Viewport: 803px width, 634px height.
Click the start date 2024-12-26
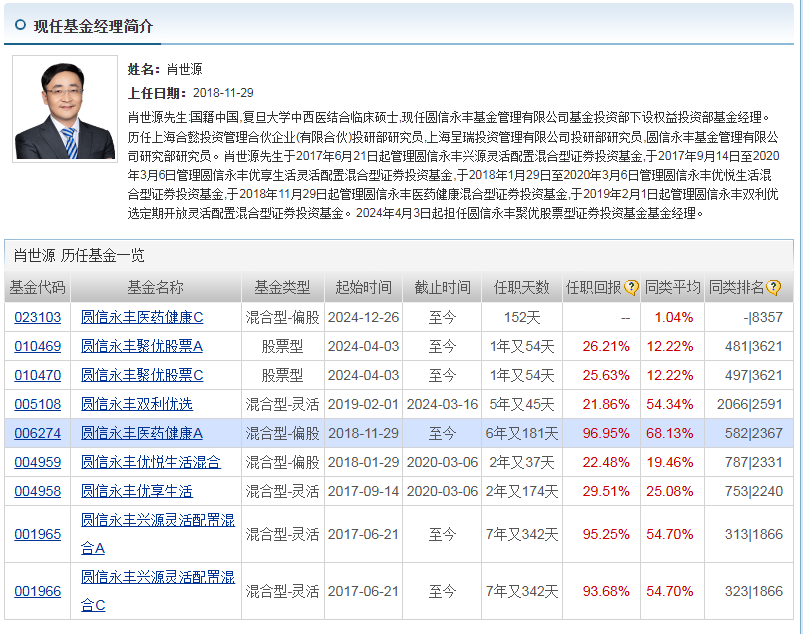[363, 318]
